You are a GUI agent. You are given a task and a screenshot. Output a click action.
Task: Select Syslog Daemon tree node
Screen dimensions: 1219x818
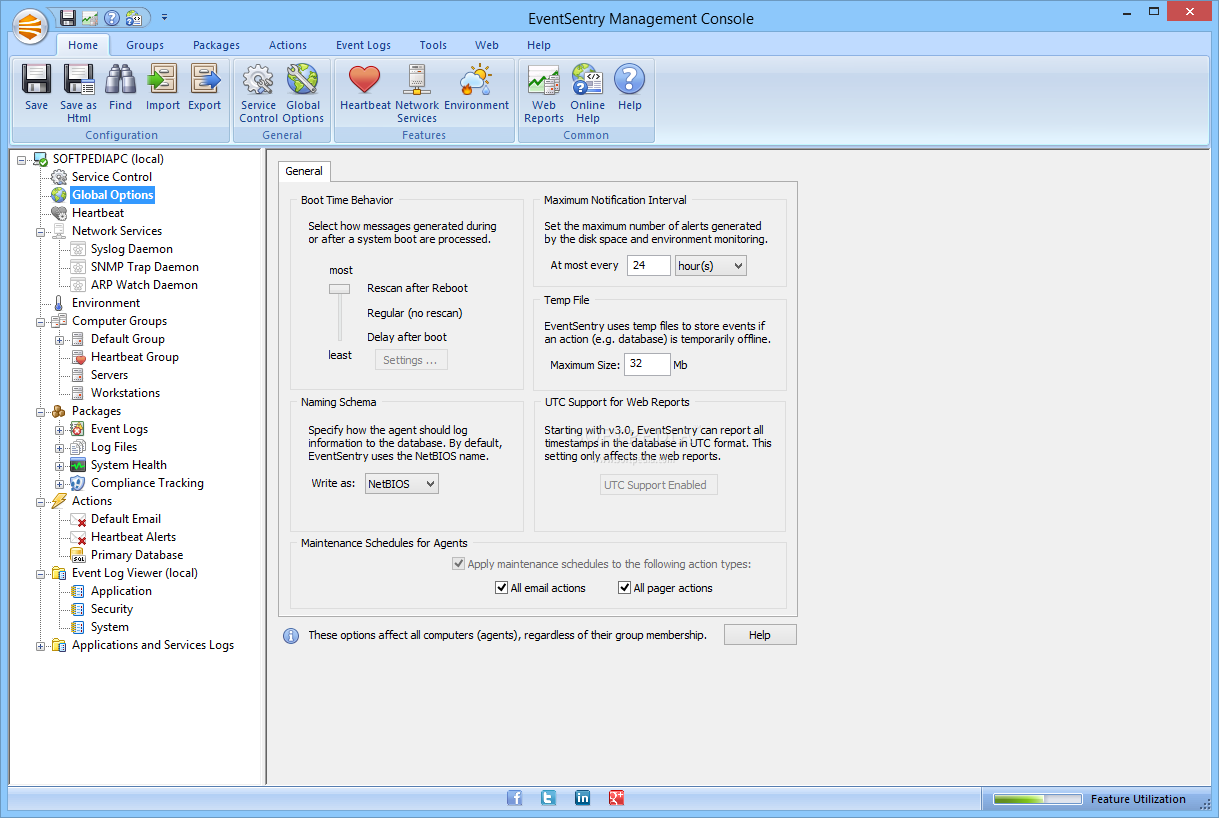click(131, 249)
